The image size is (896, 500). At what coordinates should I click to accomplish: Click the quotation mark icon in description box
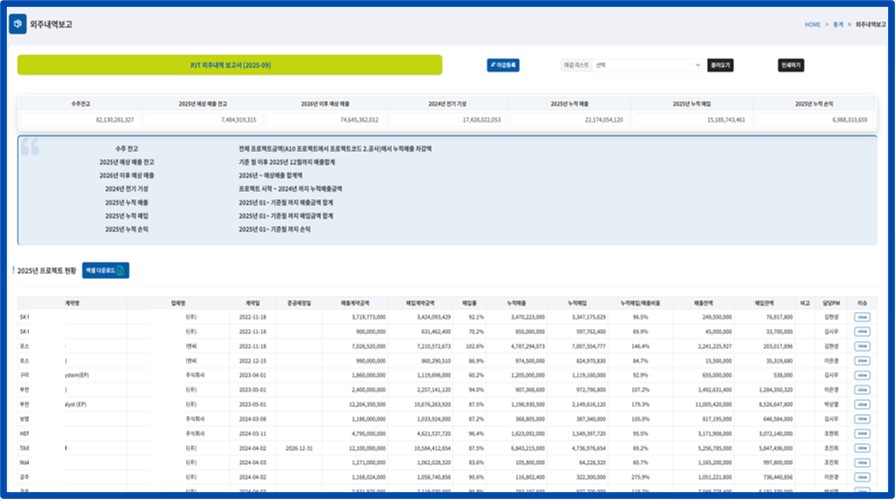30,147
